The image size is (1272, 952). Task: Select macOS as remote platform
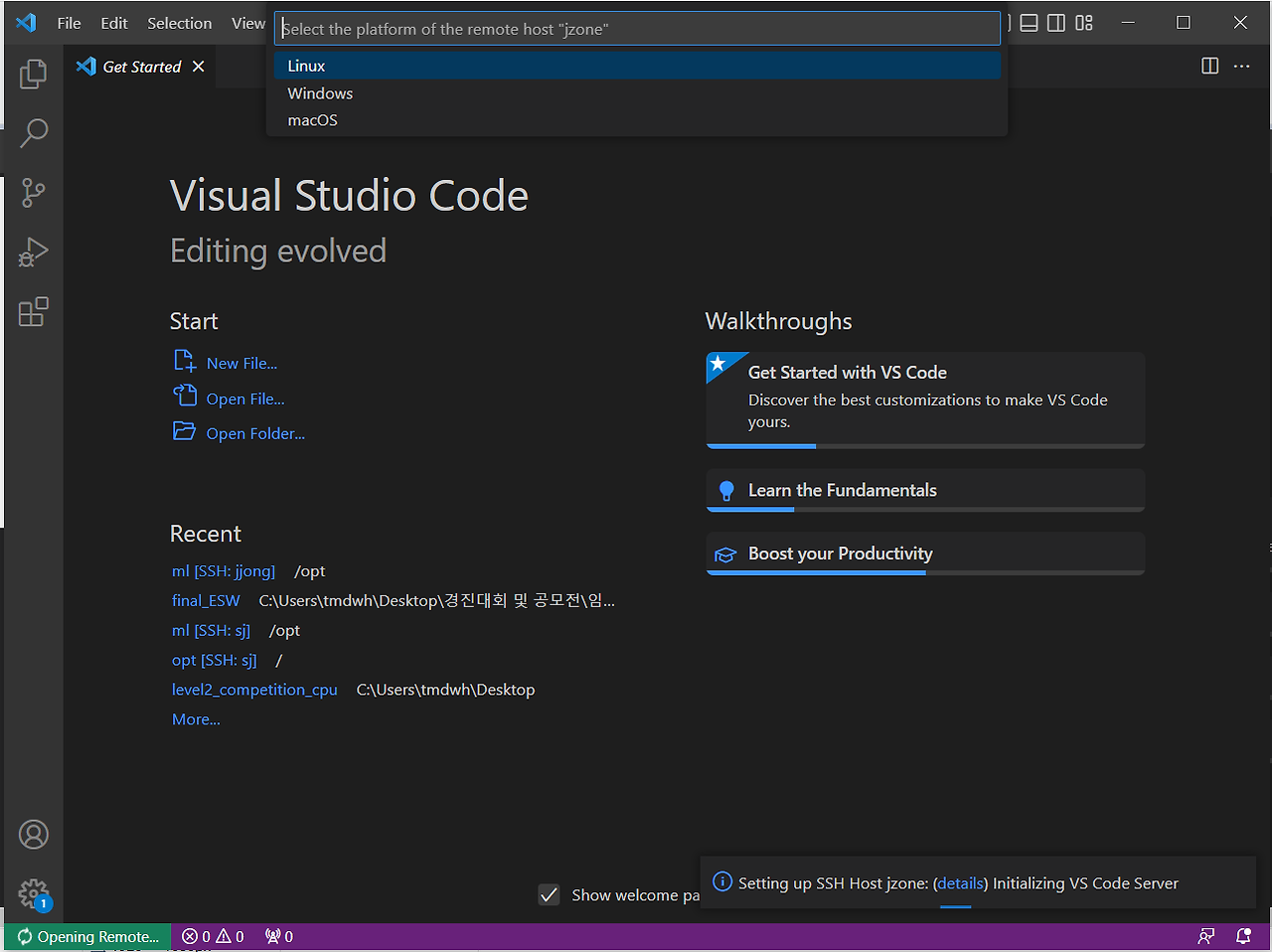click(x=637, y=120)
